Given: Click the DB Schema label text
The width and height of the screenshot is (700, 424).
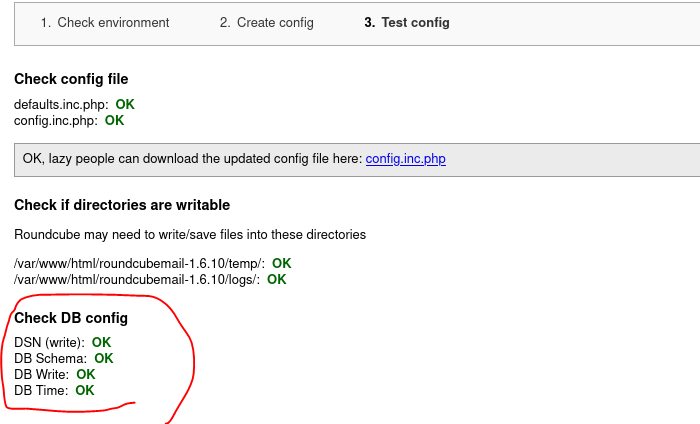Looking at the screenshot, I should tap(50, 358).
